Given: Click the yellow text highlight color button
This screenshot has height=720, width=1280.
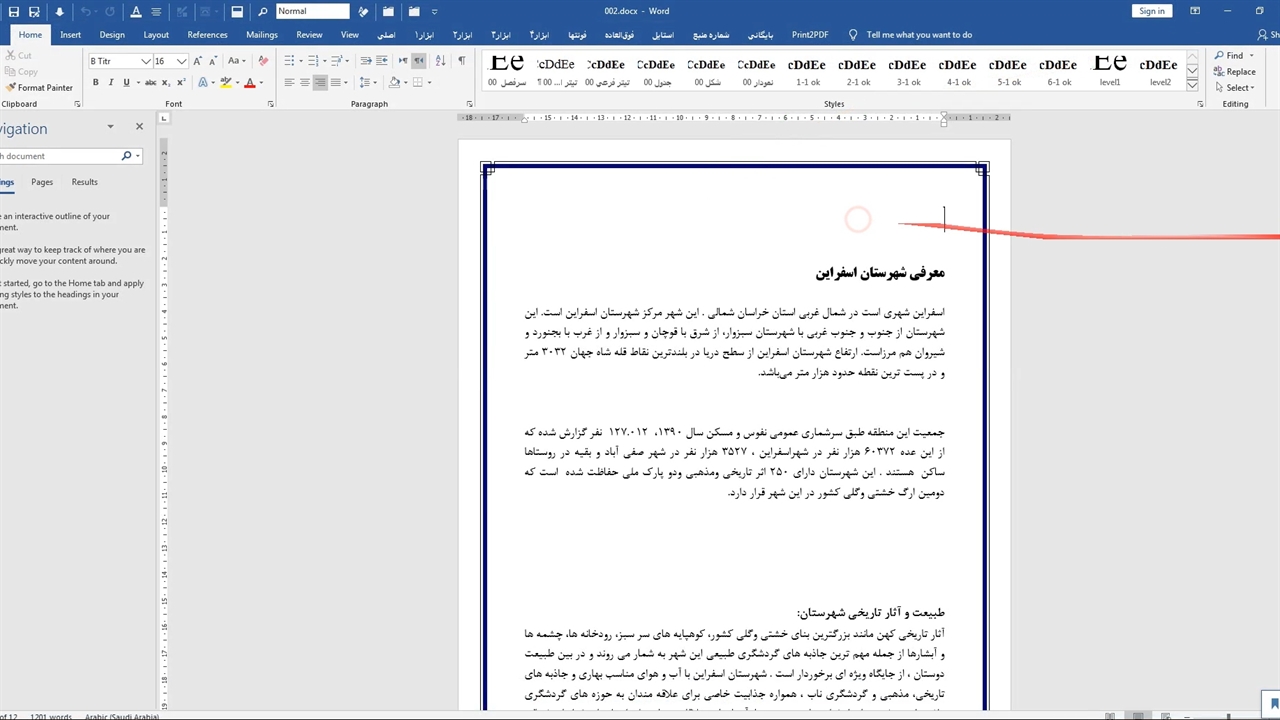Looking at the screenshot, I should point(226,83).
